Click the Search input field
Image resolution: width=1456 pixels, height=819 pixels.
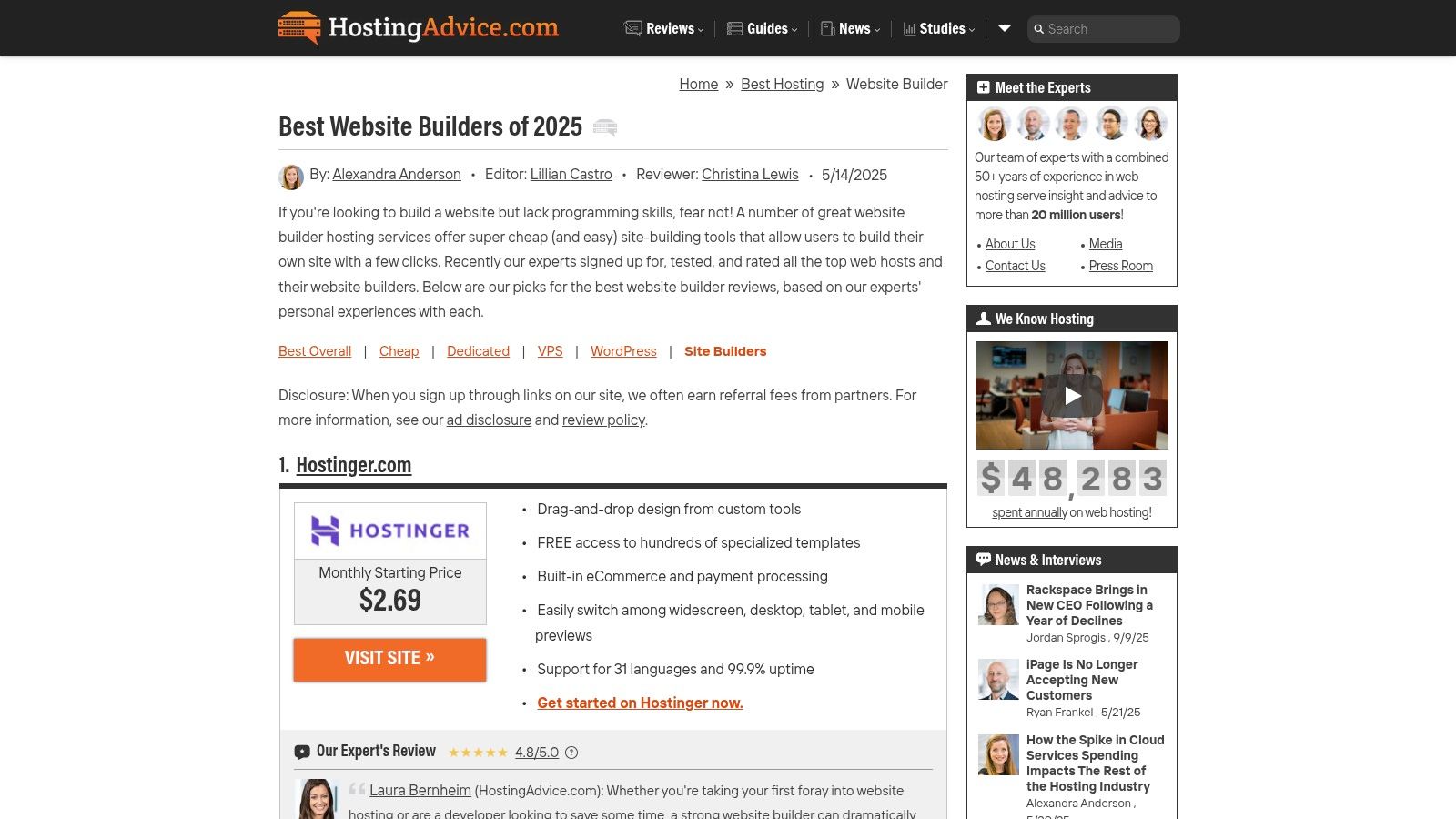pyautogui.click(x=1103, y=29)
